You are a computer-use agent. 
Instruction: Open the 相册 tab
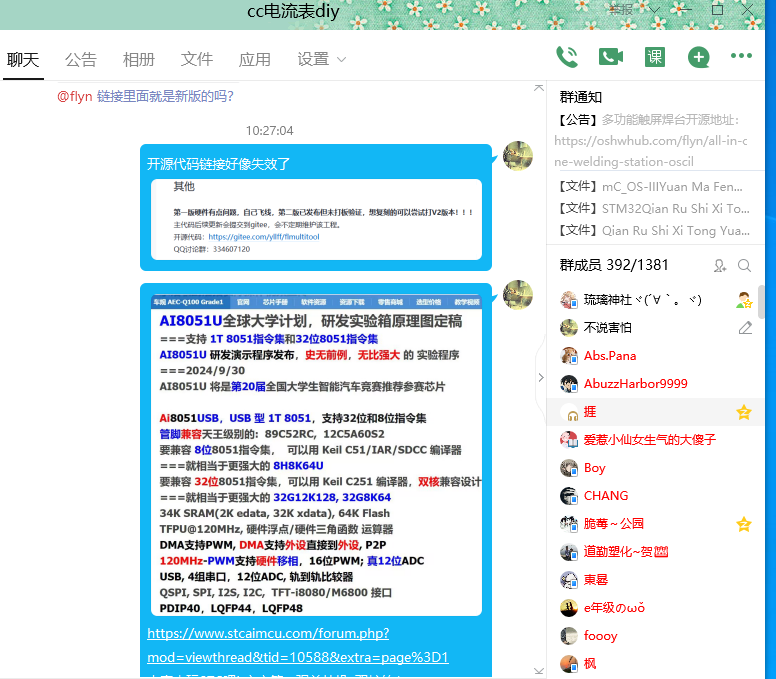click(139, 60)
